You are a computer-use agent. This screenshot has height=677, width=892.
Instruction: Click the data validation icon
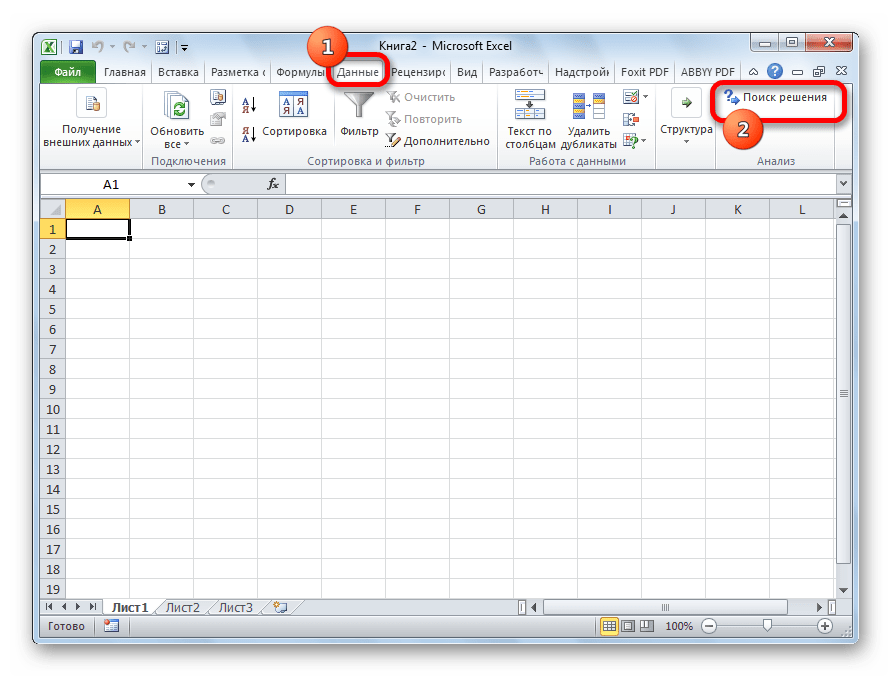tap(630, 97)
